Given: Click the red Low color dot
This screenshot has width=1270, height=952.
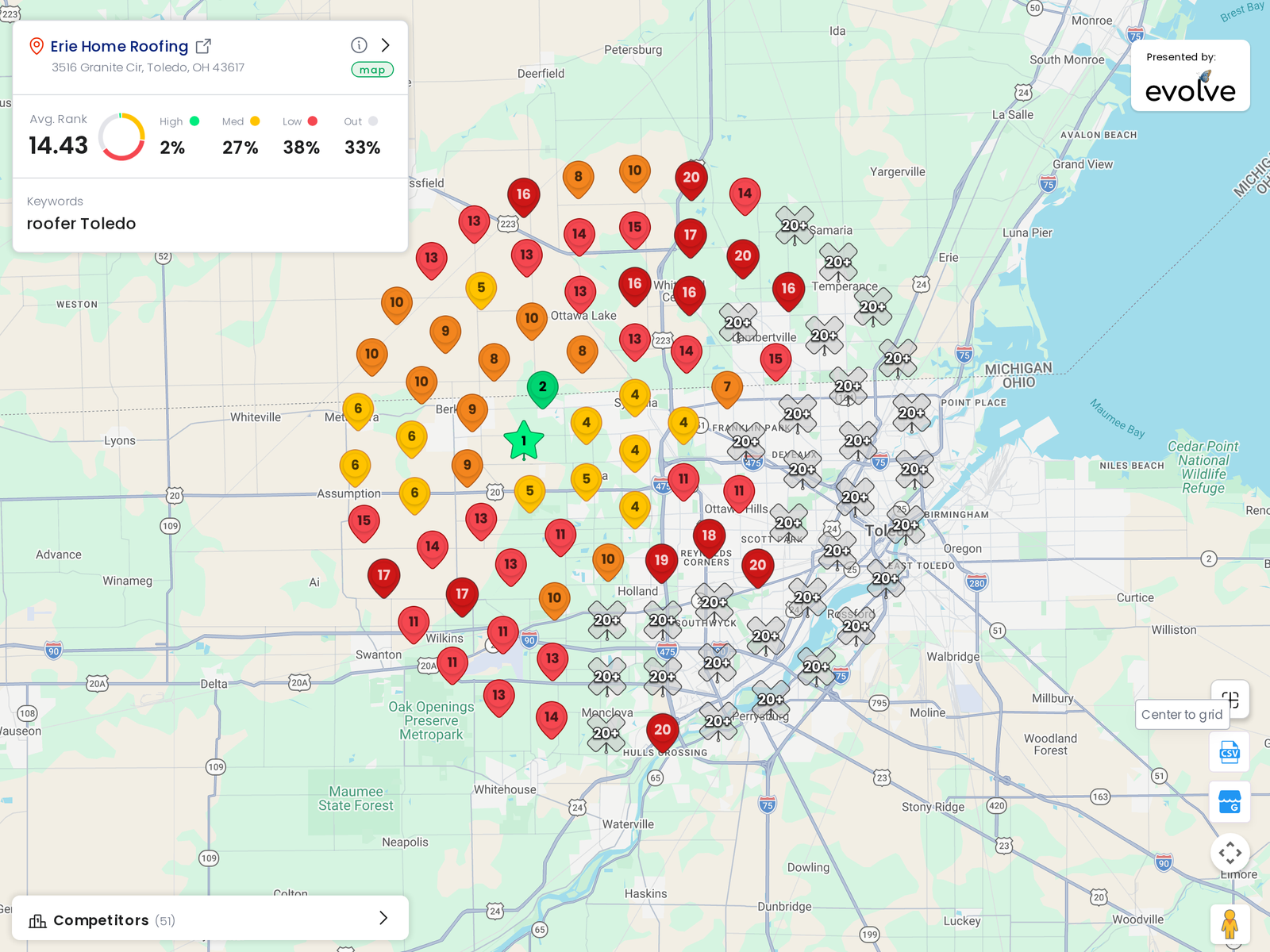Looking at the screenshot, I should pyautogui.click(x=313, y=121).
